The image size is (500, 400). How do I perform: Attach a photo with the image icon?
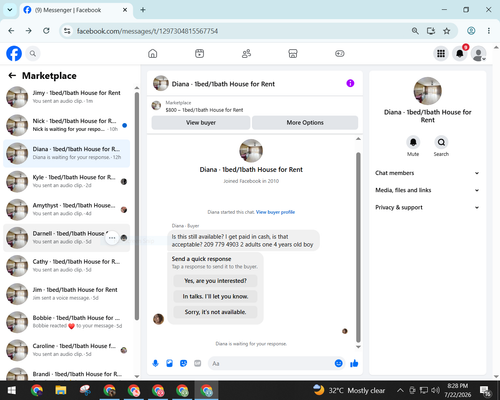point(169,363)
